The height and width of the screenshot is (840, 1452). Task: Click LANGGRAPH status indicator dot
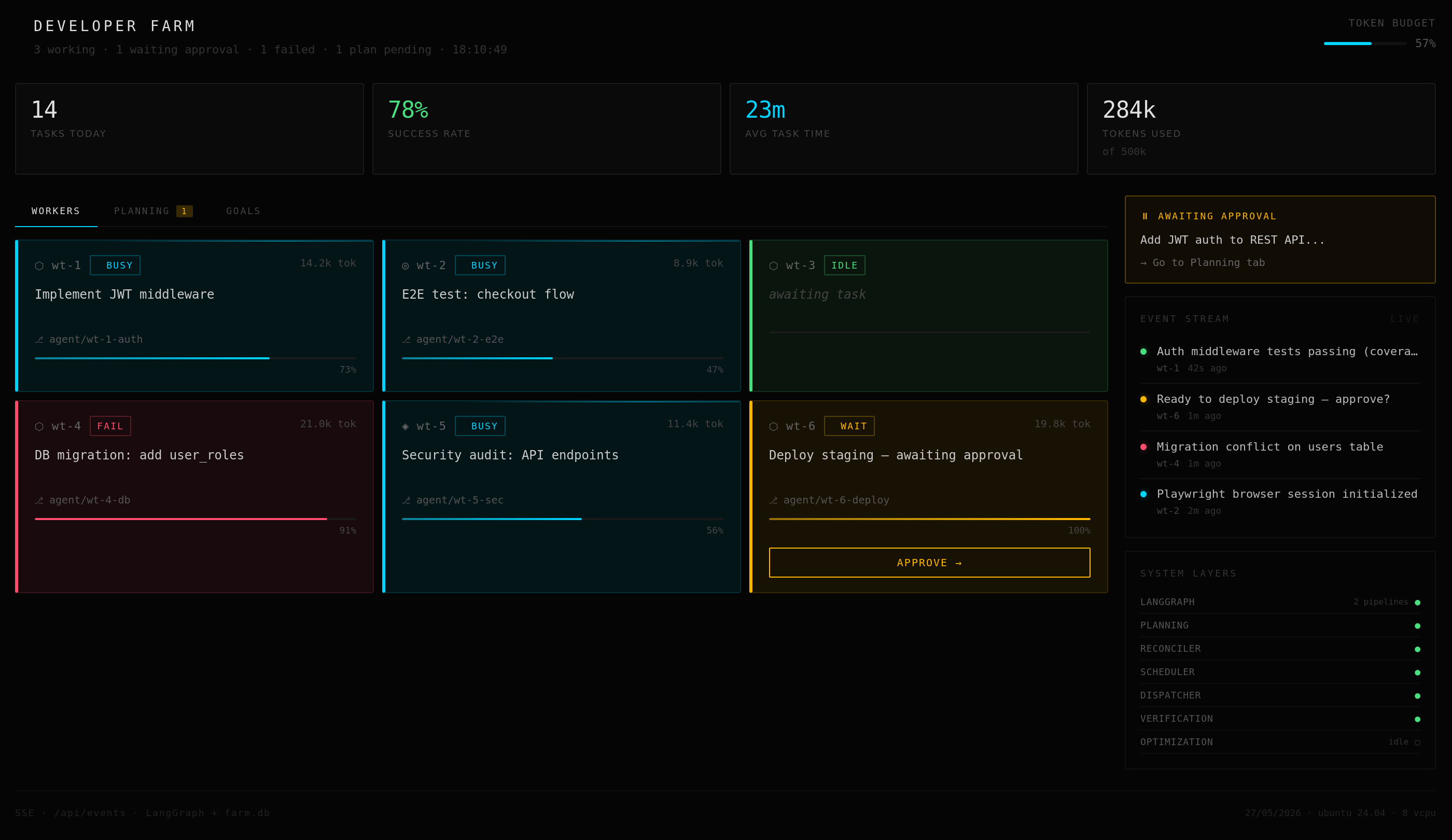[1417, 603]
